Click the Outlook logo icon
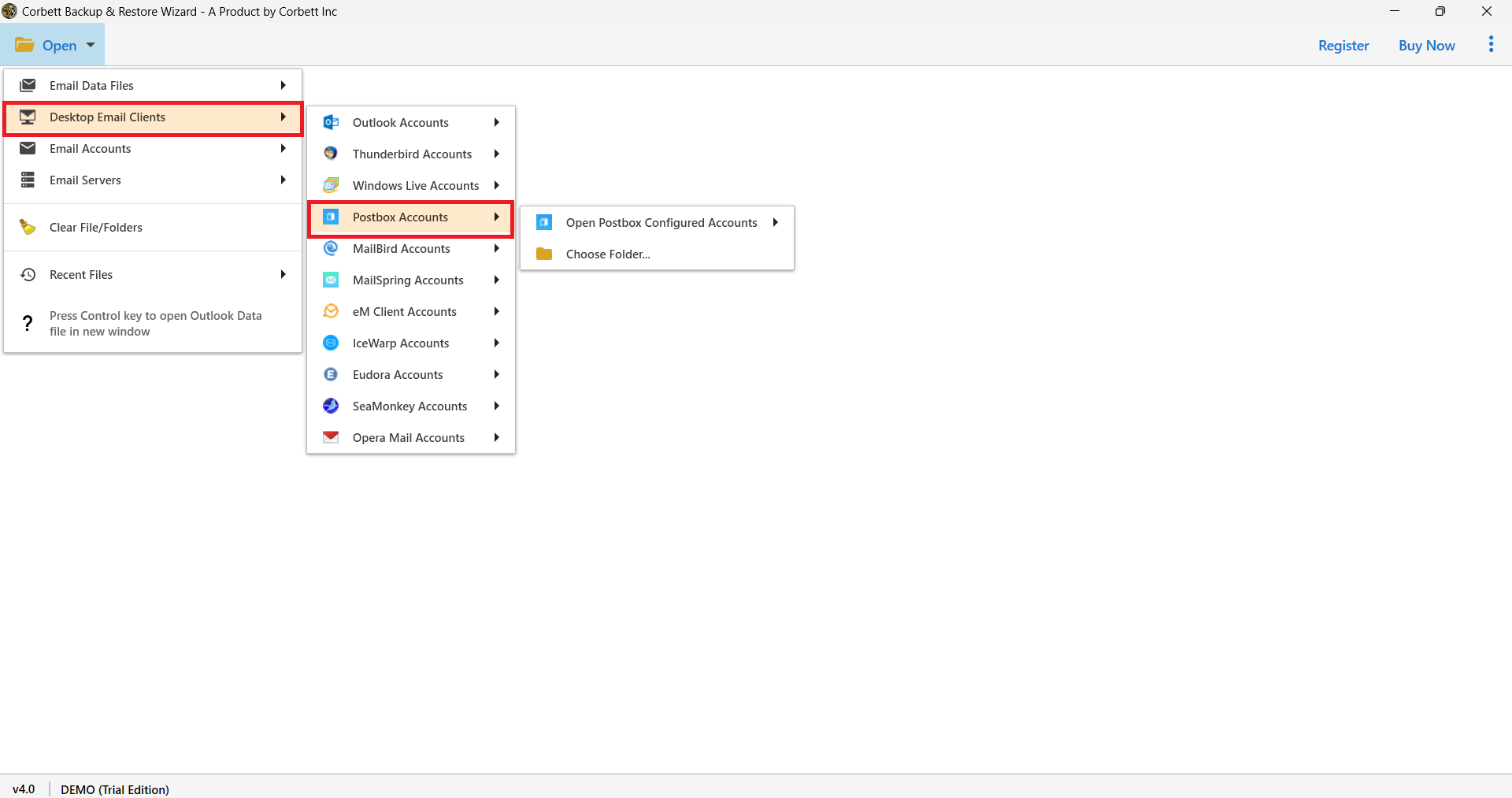The image size is (1512, 798). (331, 122)
